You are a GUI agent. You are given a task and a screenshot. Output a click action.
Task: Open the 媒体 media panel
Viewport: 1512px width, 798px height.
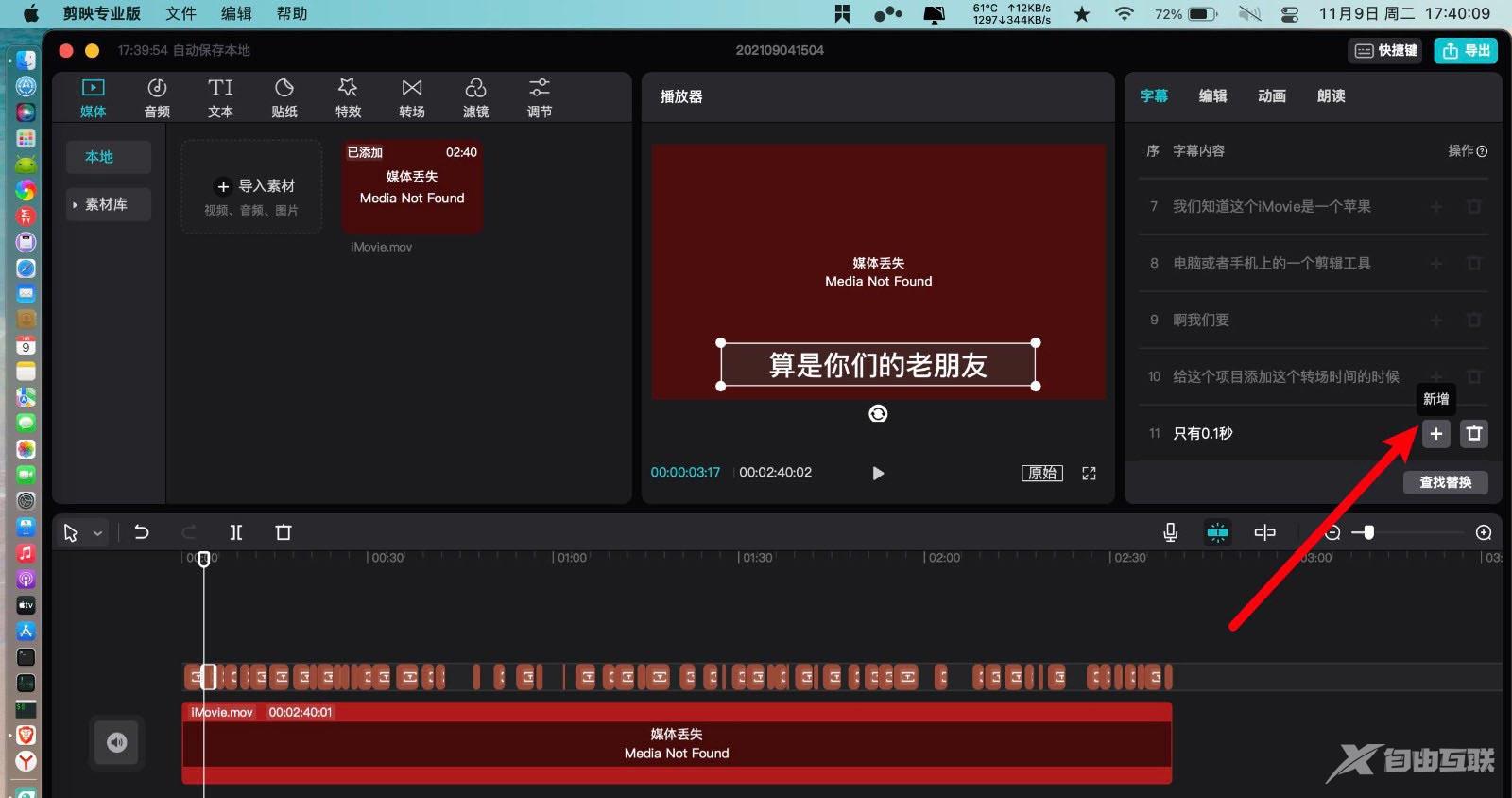coord(93,98)
